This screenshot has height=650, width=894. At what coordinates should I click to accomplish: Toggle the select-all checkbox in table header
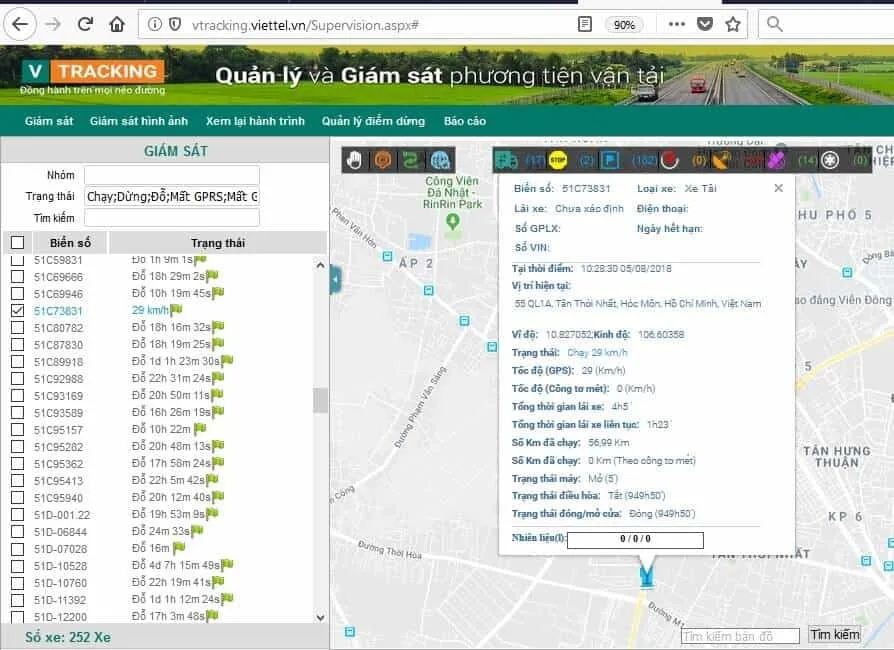tap(17, 243)
